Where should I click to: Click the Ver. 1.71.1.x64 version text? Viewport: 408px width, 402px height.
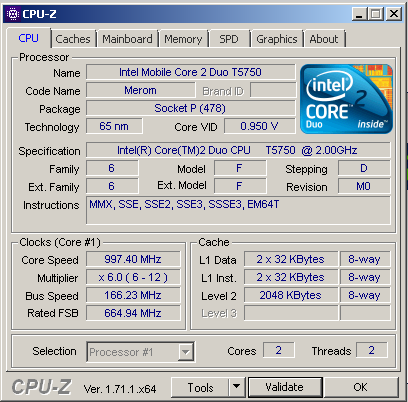[x=120, y=389]
